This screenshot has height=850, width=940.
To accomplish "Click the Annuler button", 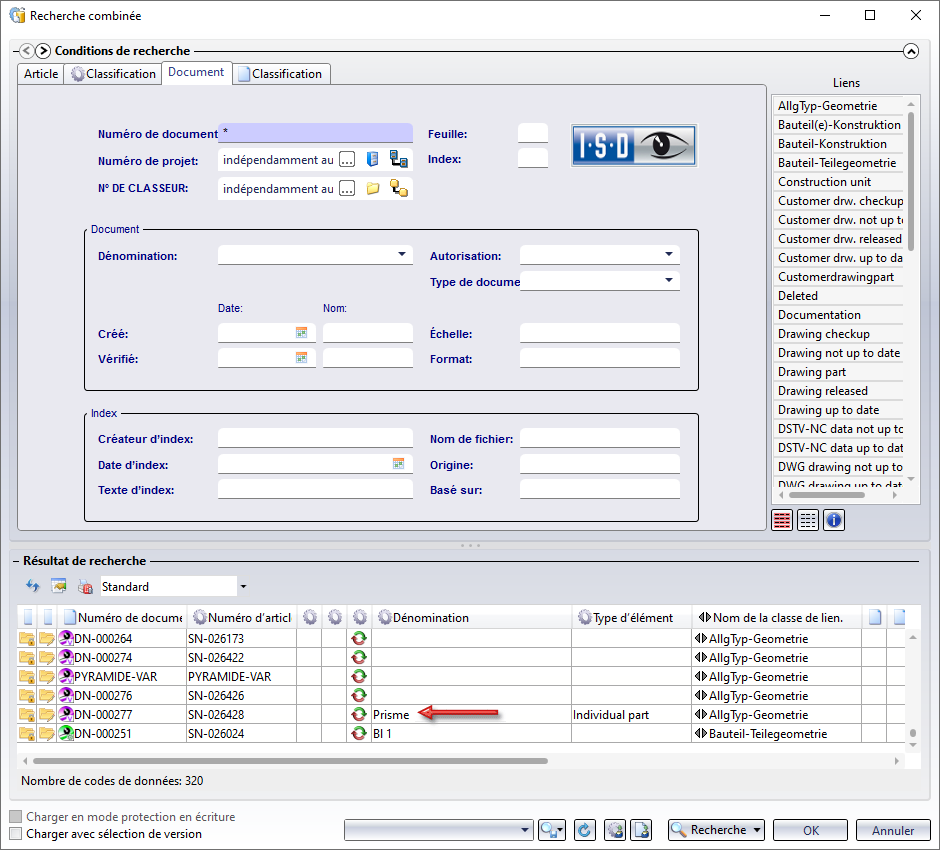I will click(x=892, y=830).
